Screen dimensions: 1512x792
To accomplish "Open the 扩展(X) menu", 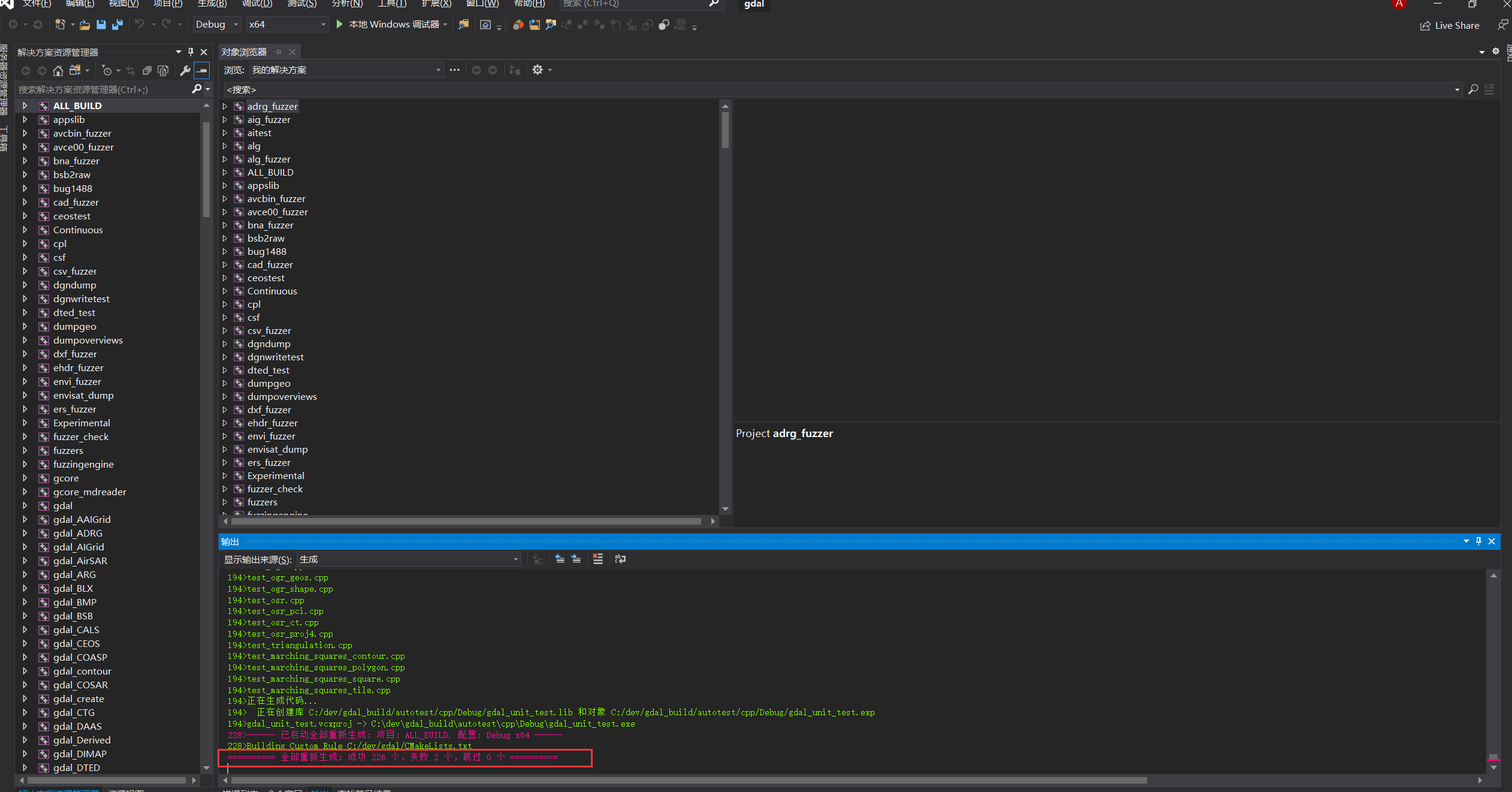I will (436, 4).
